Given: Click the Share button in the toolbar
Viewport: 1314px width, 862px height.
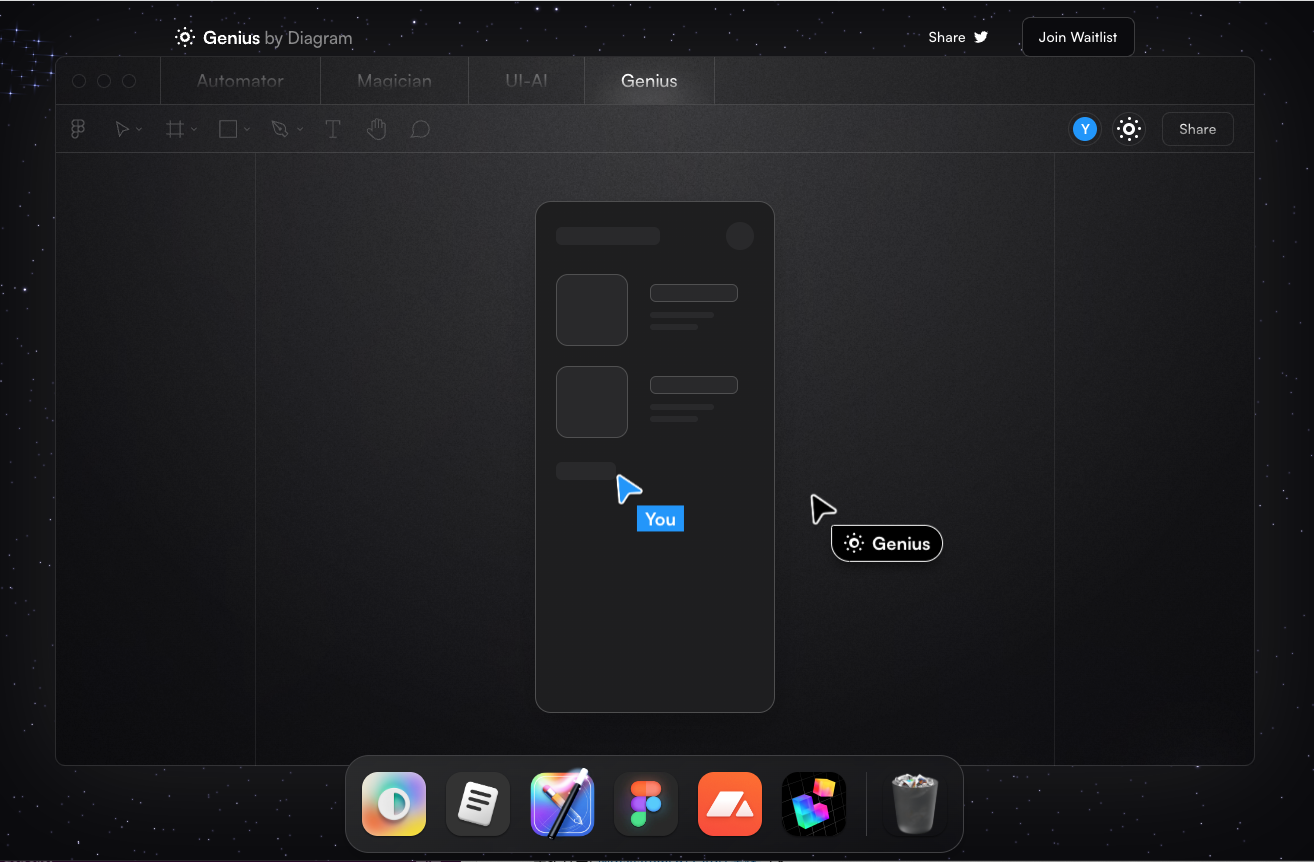Looking at the screenshot, I should pyautogui.click(x=1197, y=129).
